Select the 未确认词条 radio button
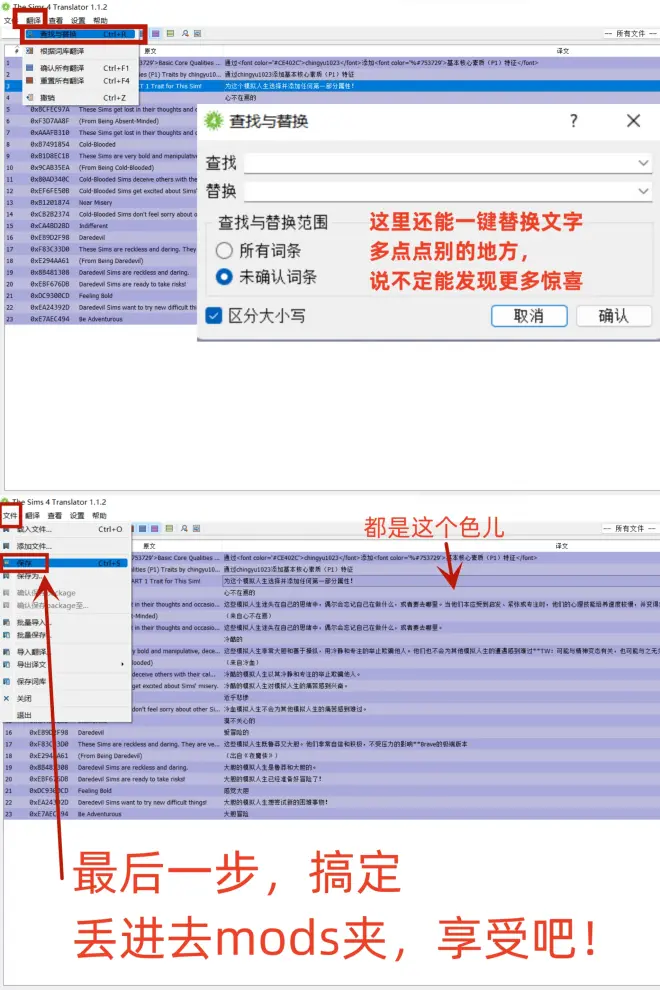This screenshot has height=990, width=660. point(225,277)
